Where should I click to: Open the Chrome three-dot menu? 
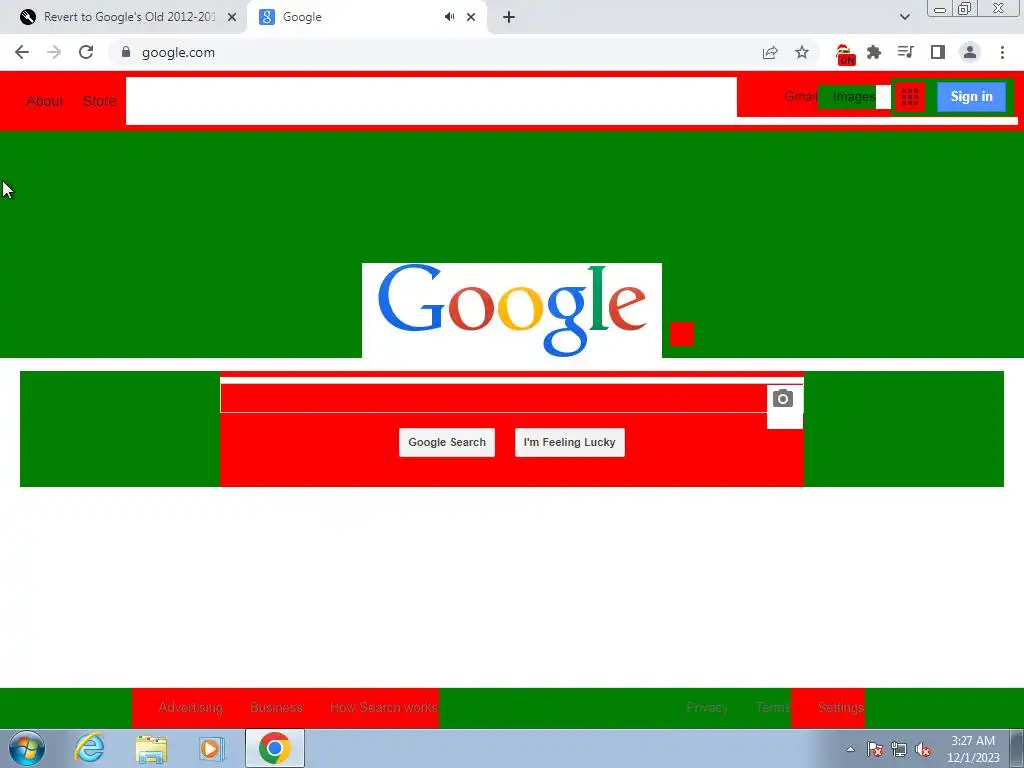[x=1002, y=52]
